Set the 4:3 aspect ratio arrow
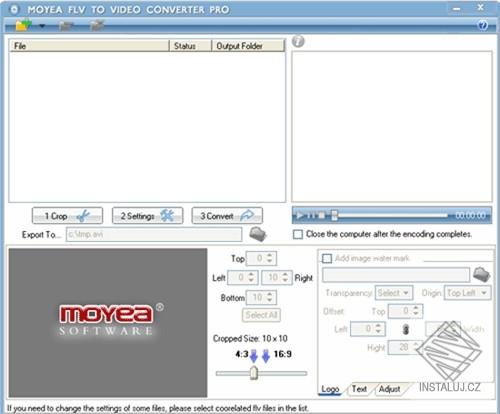 click(x=254, y=356)
